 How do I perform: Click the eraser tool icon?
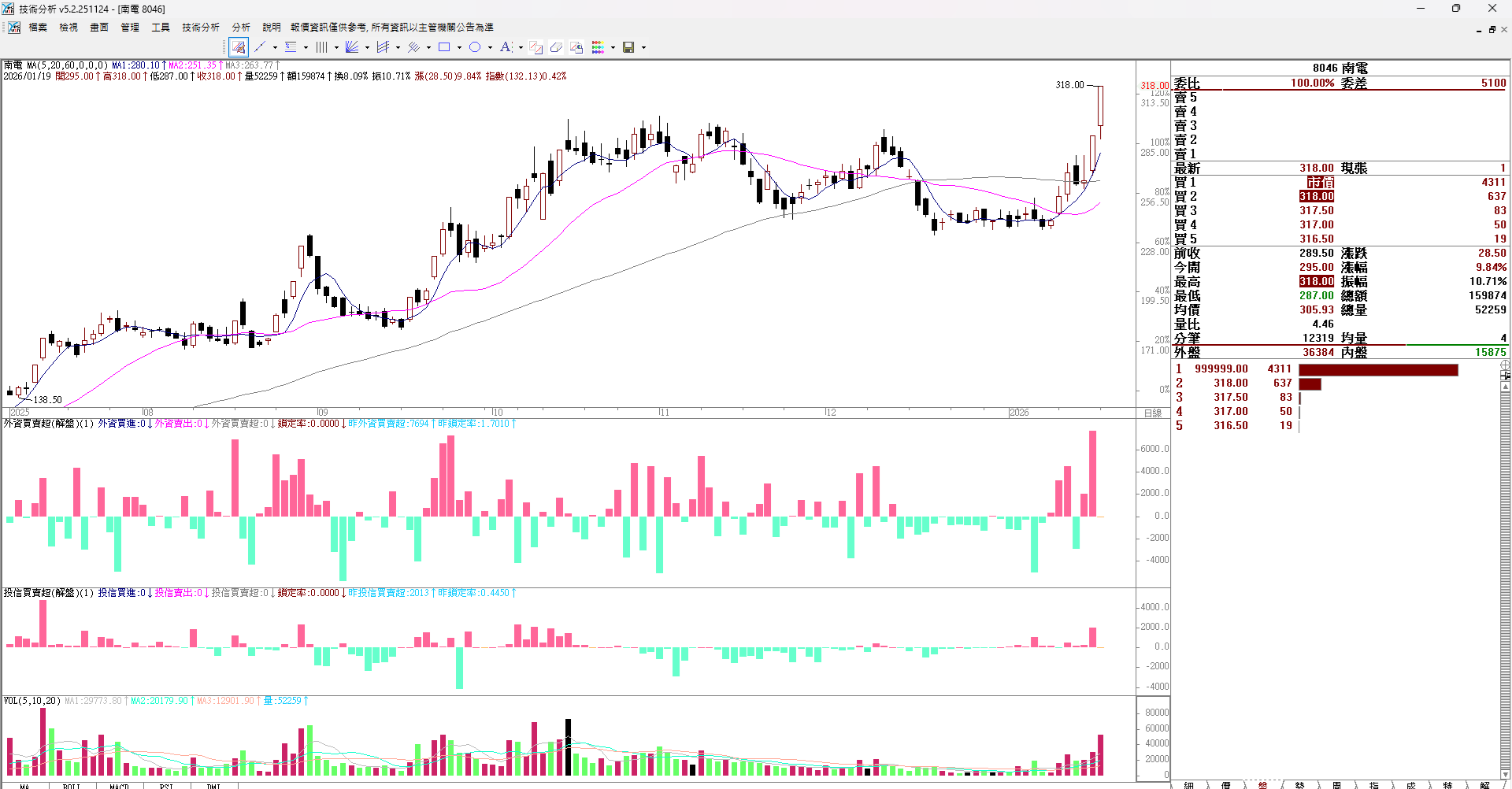[x=556, y=47]
